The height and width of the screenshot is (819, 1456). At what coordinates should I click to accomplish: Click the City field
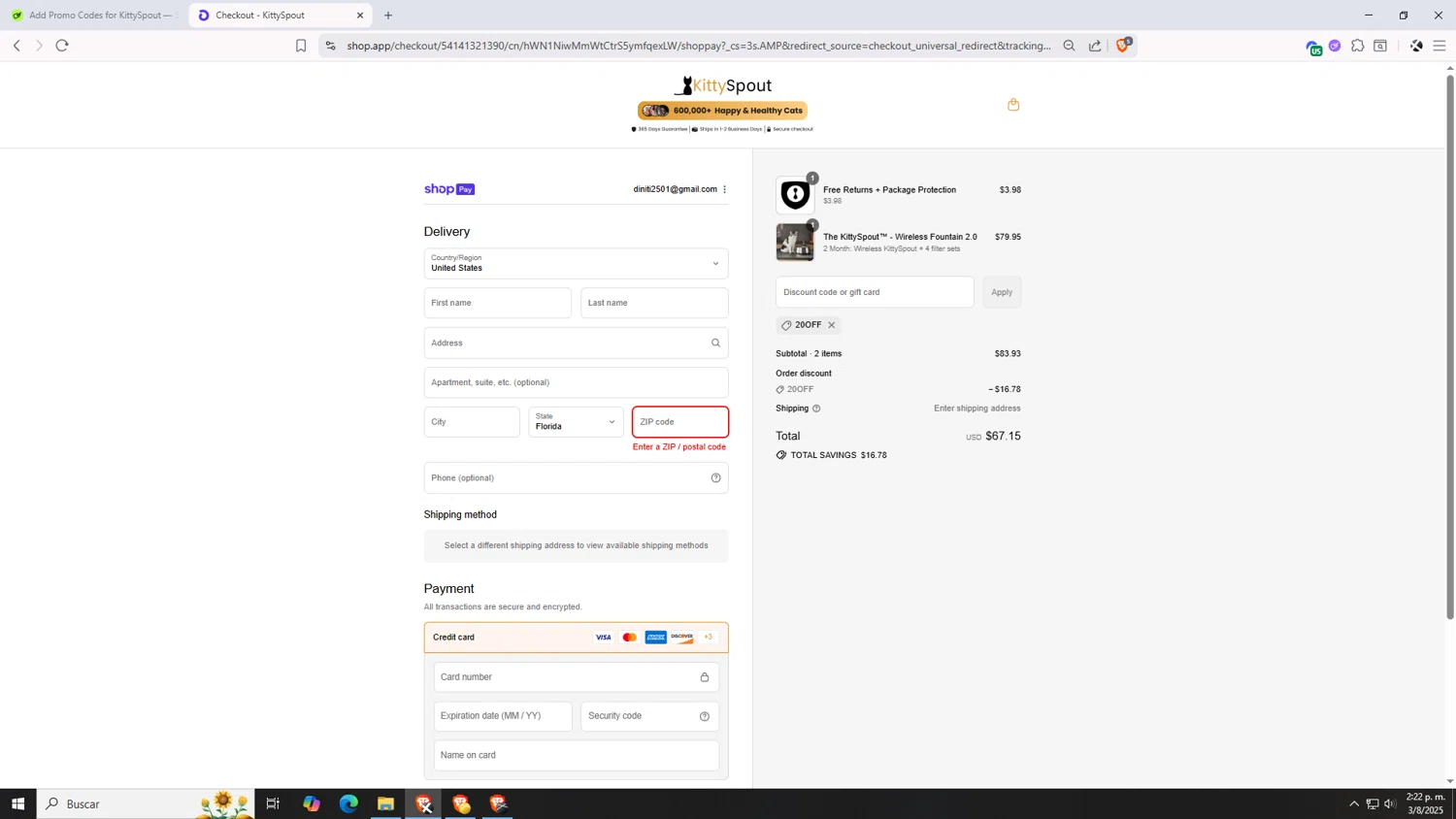click(x=472, y=422)
